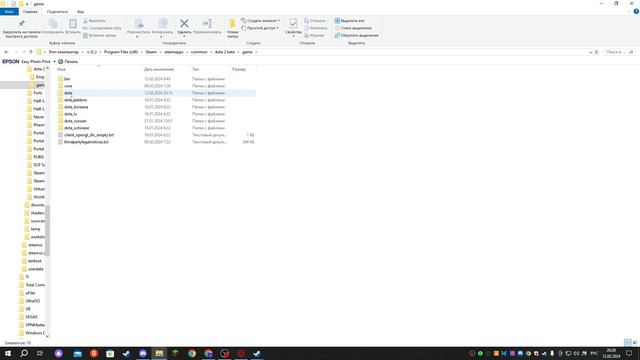This screenshot has width=640, height=360.
Task: Click Invert selection in the ribbon
Action: [356, 36]
